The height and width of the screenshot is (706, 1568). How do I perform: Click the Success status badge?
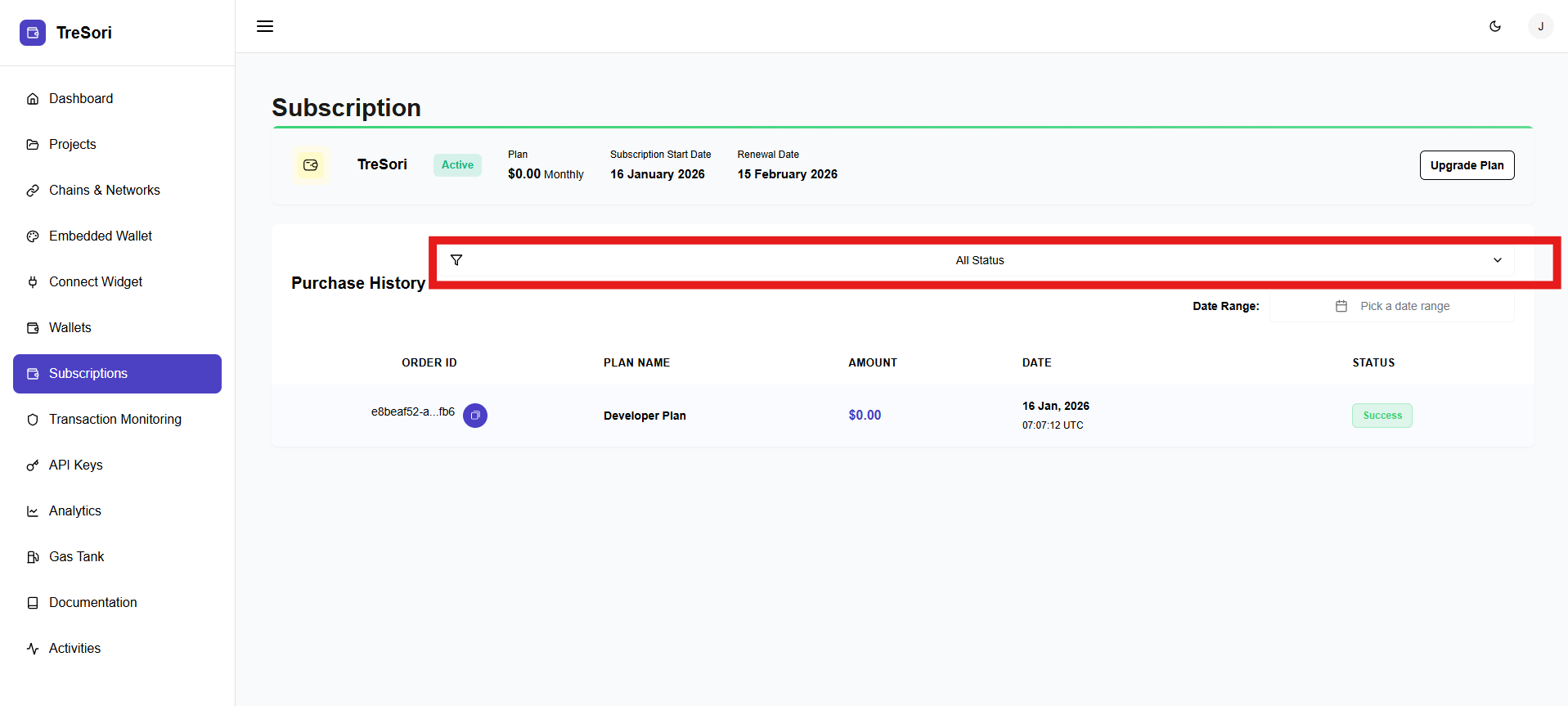click(1382, 416)
